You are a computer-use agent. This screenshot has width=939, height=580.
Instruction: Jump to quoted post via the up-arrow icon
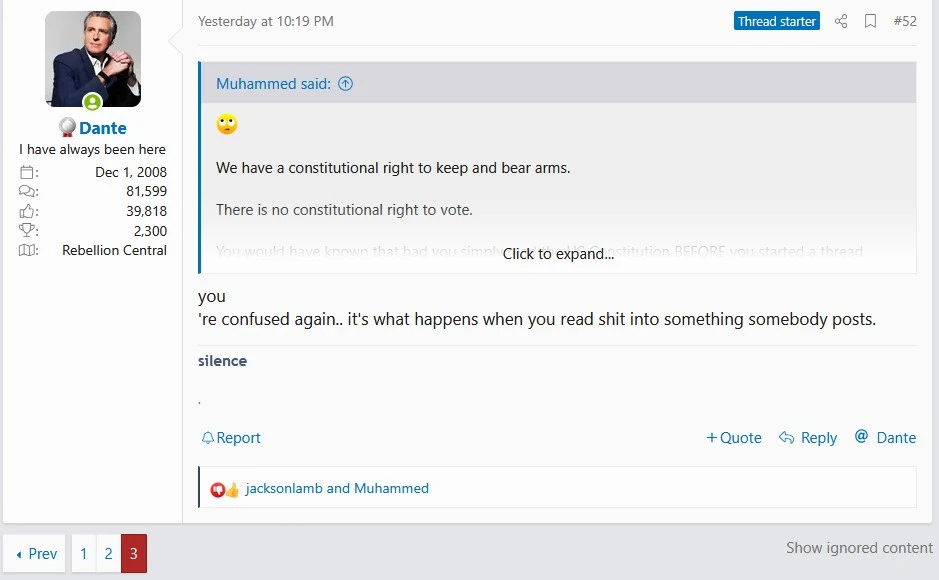click(346, 84)
